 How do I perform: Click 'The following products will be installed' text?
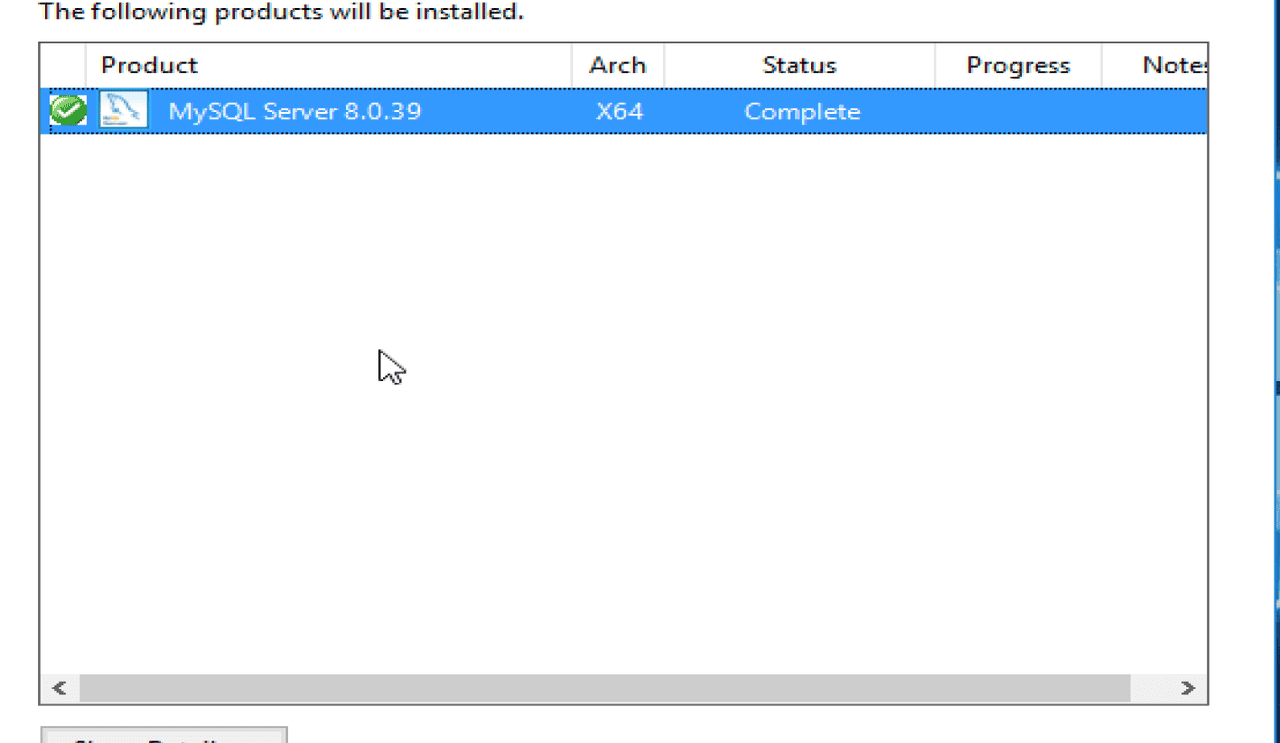[280, 13]
